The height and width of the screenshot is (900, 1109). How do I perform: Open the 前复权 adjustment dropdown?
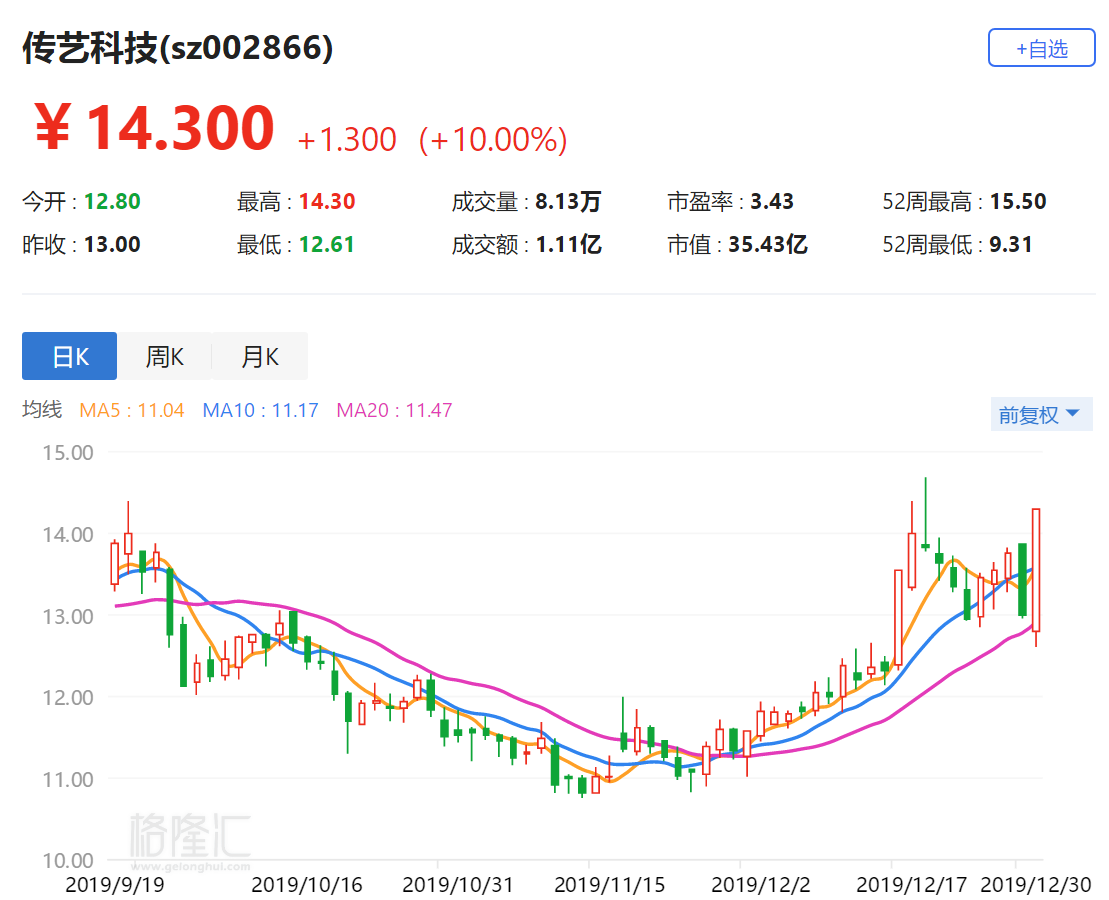1041,414
